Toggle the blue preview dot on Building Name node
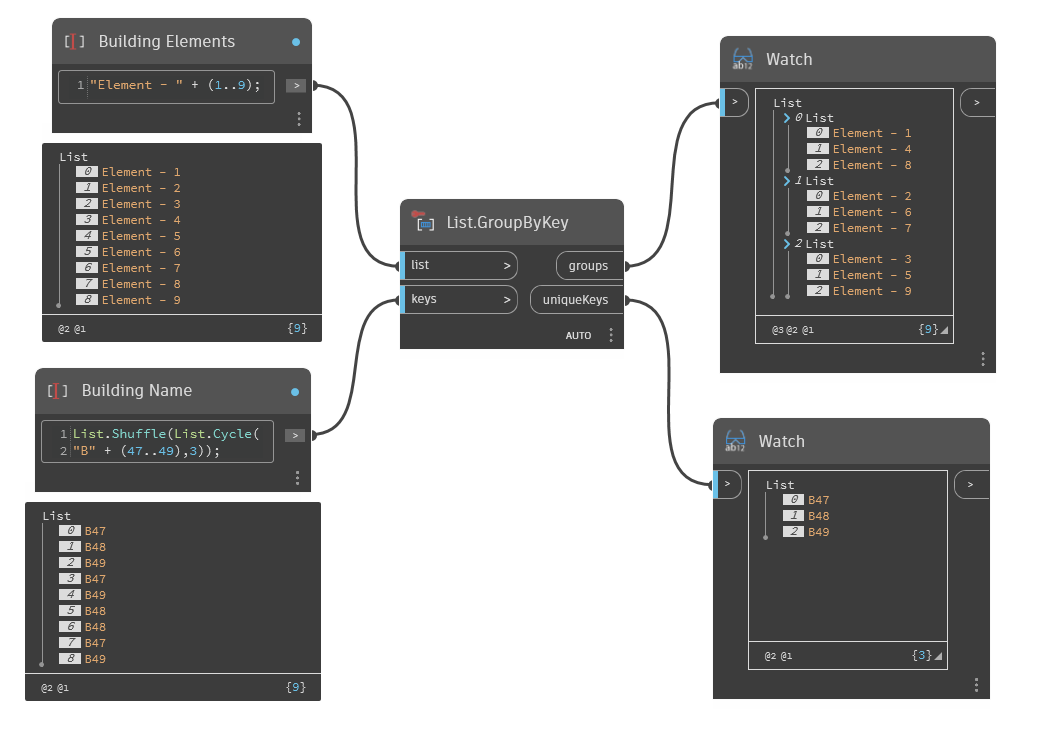The height and width of the screenshot is (744, 1042). pos(295,392)
